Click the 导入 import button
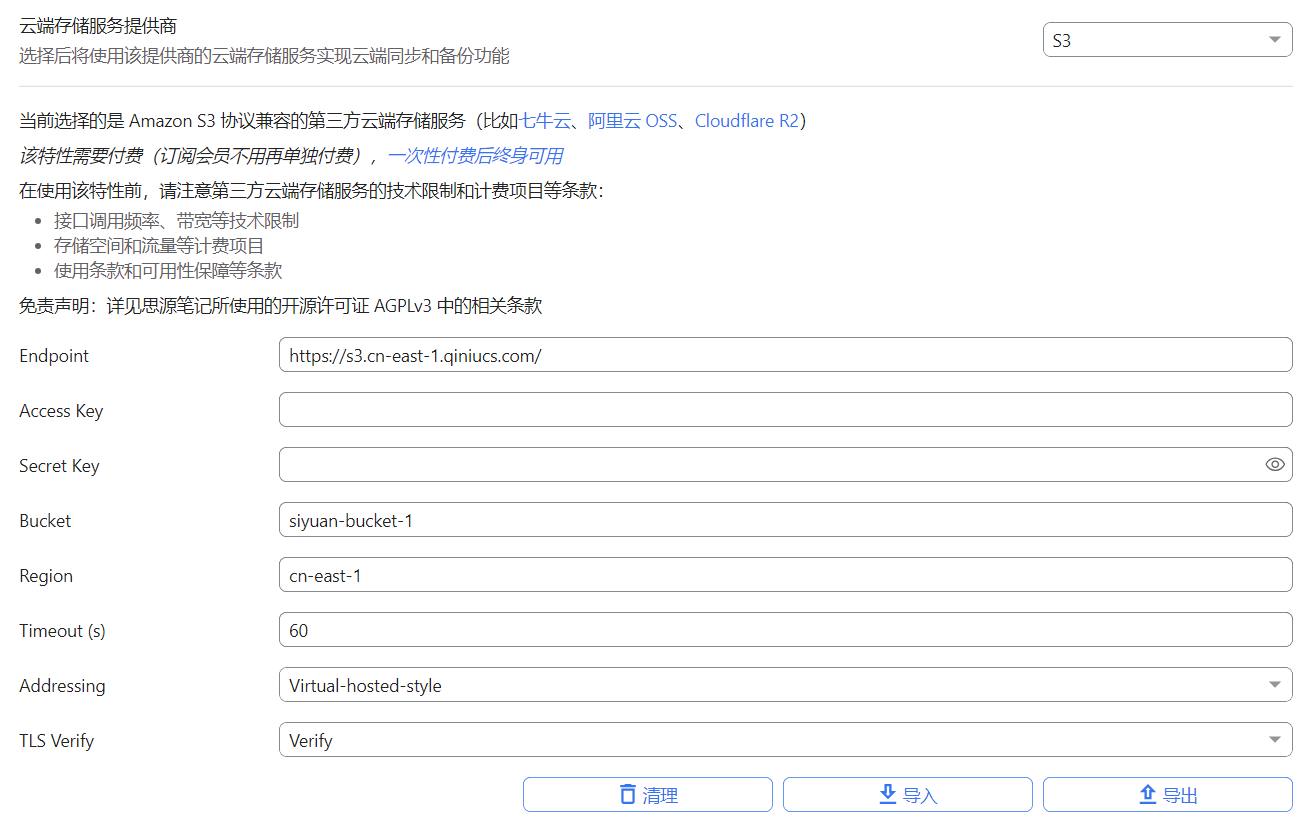 click(x=908, y=795)
